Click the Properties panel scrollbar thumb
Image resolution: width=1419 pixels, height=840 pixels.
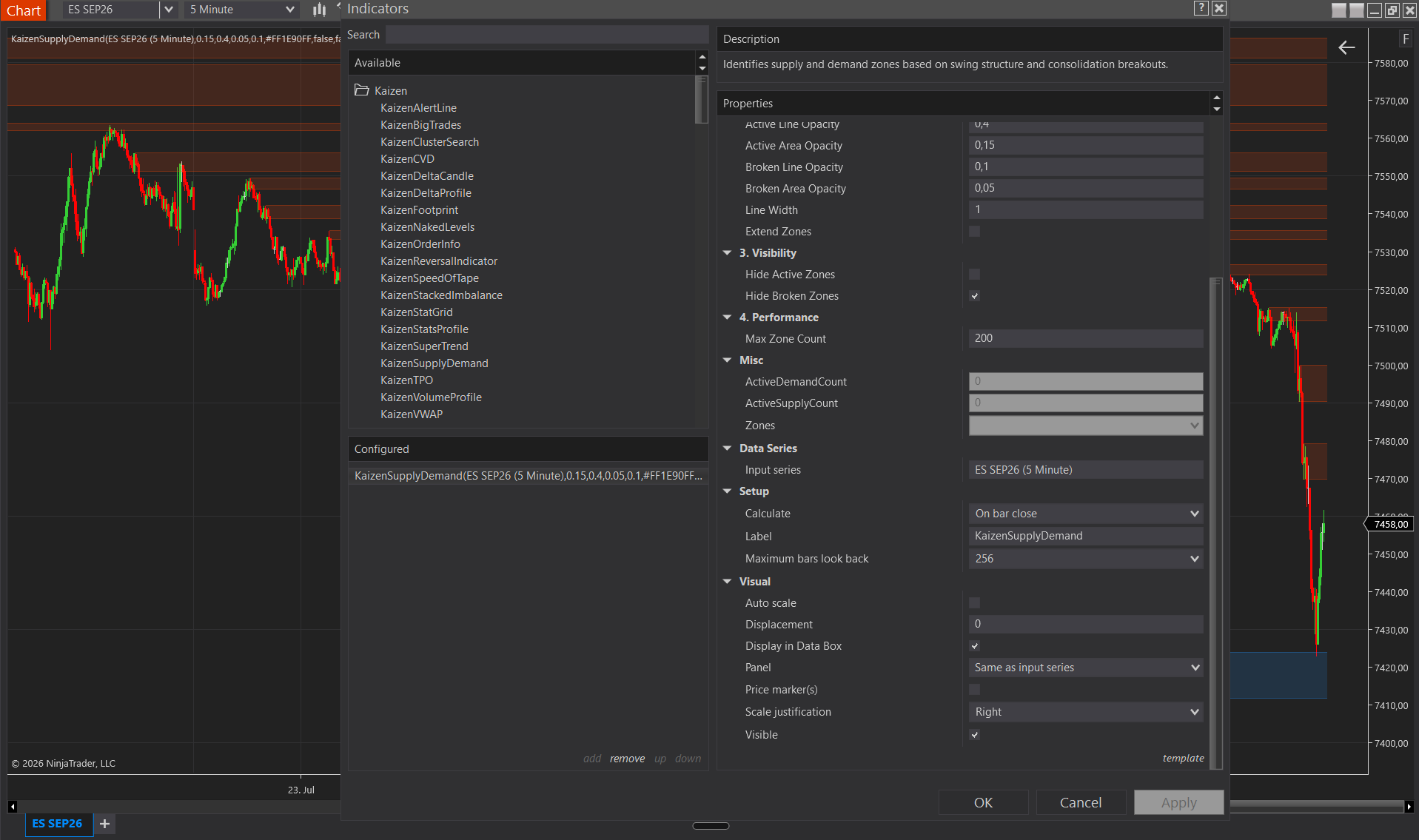tap(1215, 523)
